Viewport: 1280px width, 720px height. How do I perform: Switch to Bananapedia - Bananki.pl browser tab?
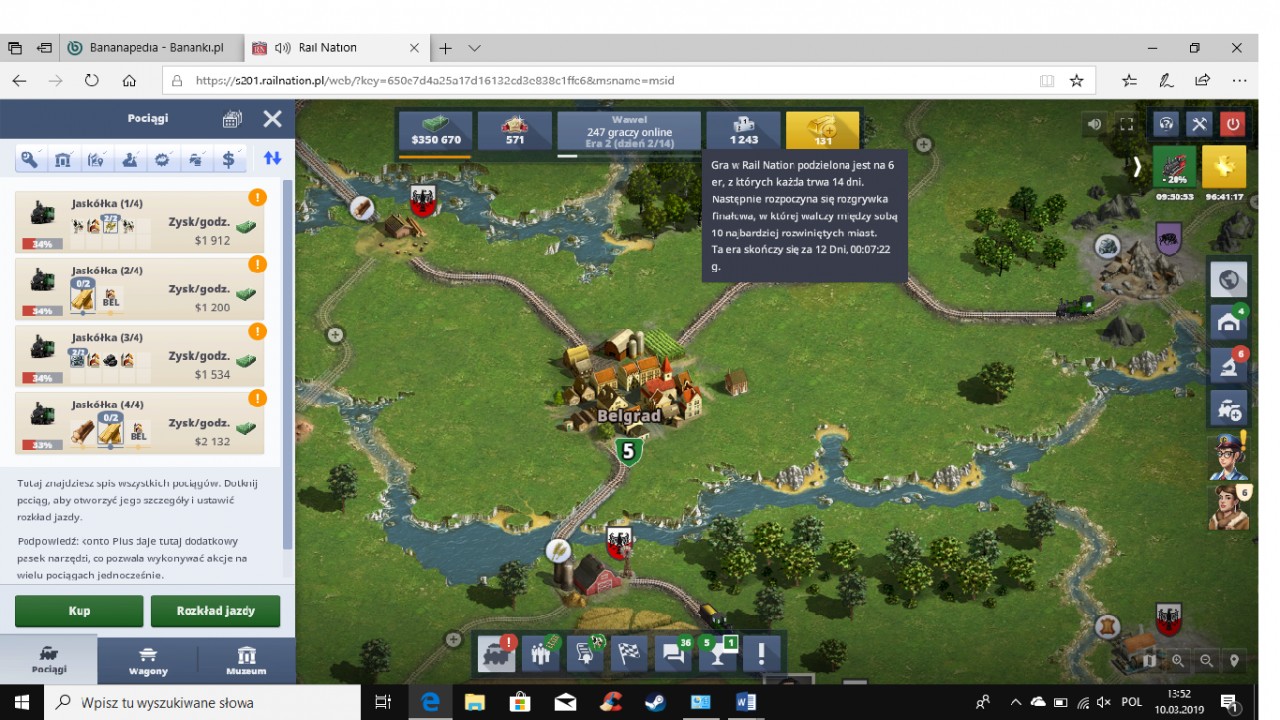150,47
